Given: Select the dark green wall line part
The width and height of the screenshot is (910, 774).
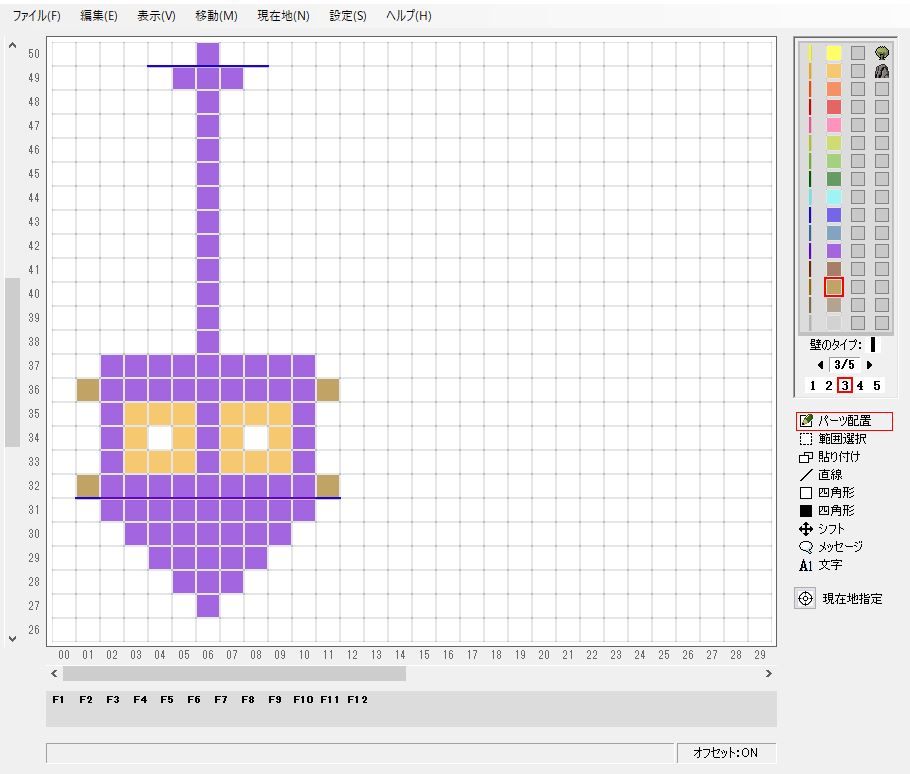Looking at the screenshot, I should pyautogui.click(x=810, y=179).
